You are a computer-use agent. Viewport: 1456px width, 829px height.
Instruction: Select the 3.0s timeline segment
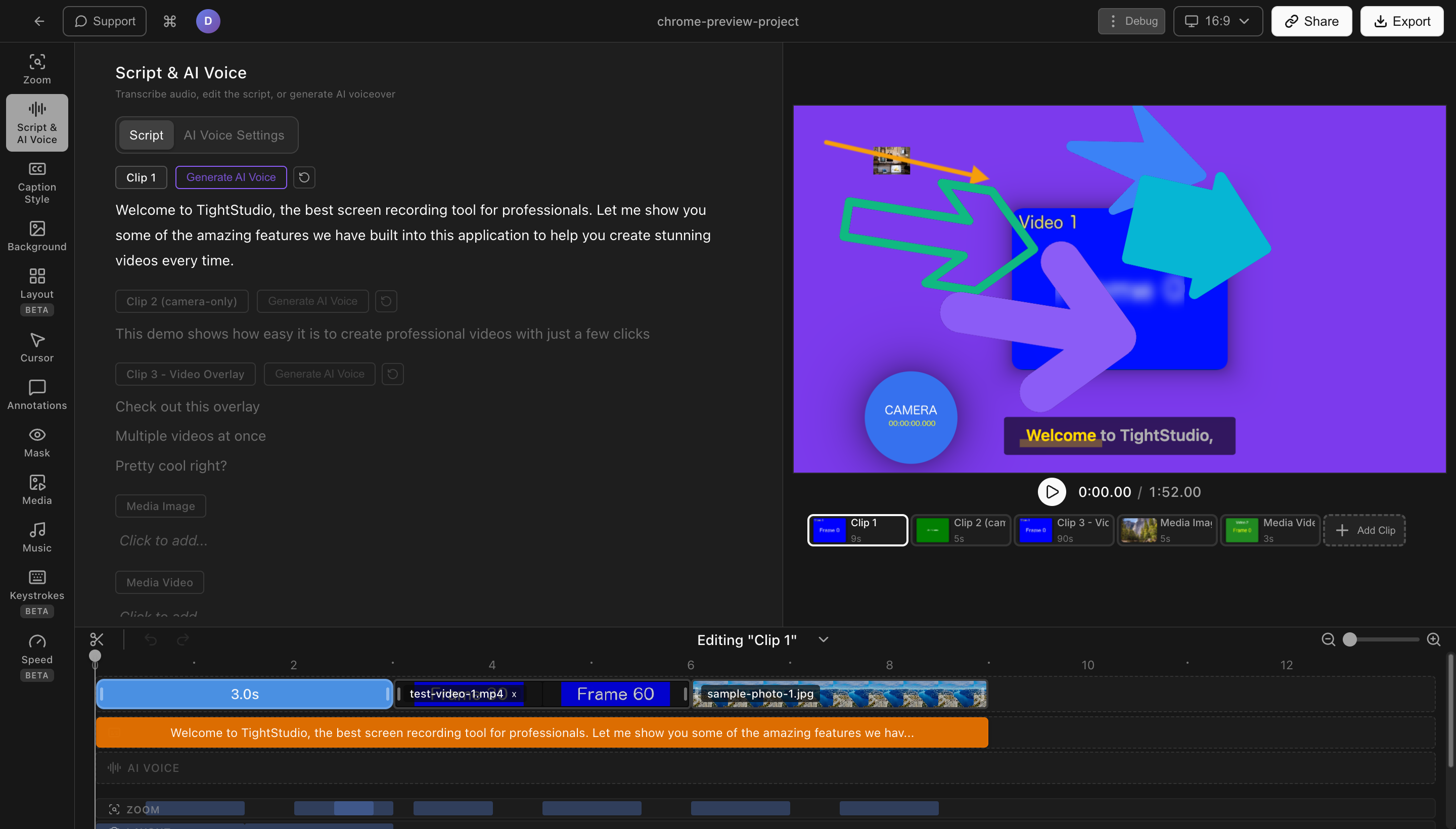tap(244, 694)
